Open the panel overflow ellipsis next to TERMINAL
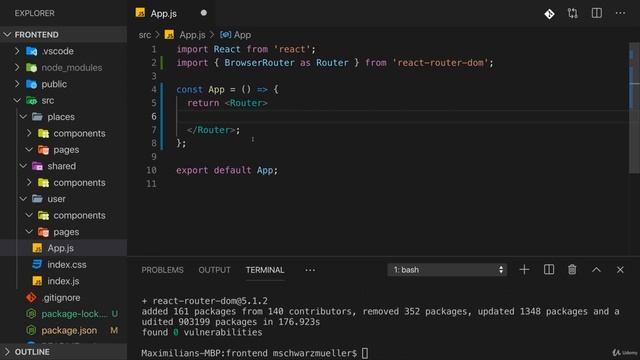 310,270
